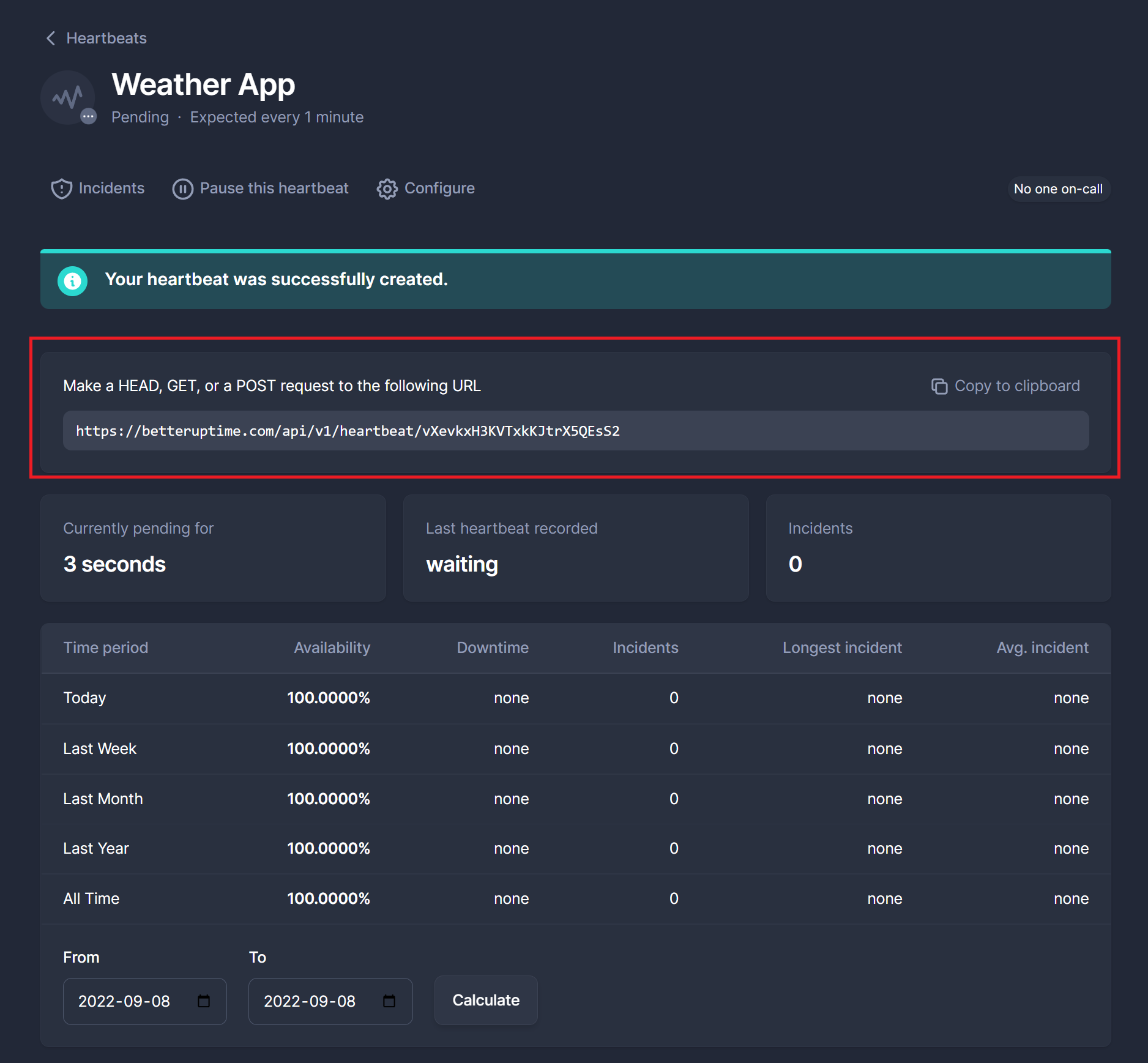Open the ellipsis badge on the heartbeat avatar

pyautogui.click(x=89, y=117)
